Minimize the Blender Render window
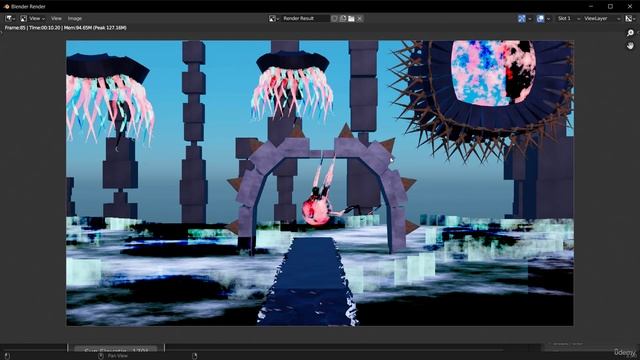 591,7
